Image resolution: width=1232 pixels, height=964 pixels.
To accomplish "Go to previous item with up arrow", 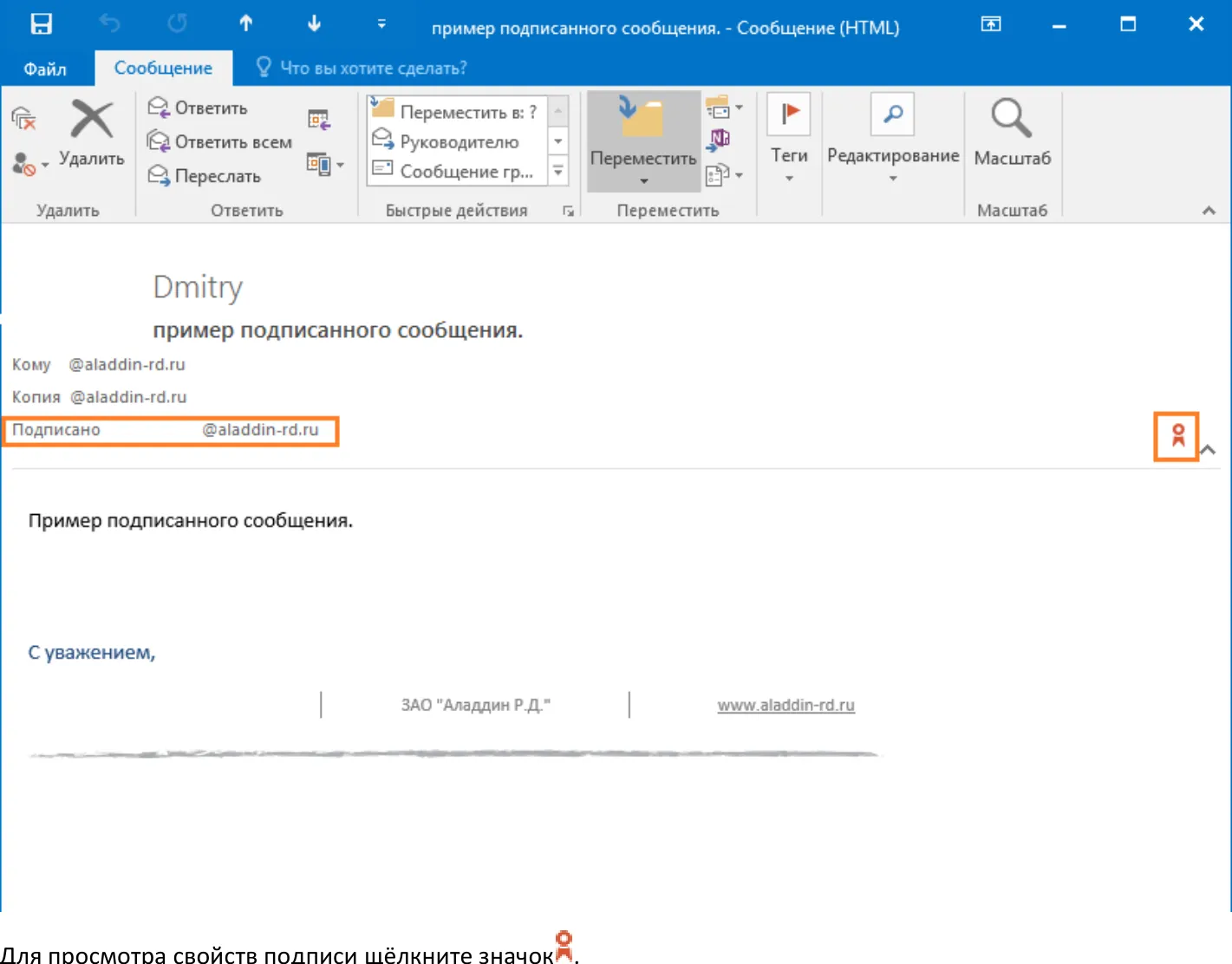I will (x=246, y=24).
